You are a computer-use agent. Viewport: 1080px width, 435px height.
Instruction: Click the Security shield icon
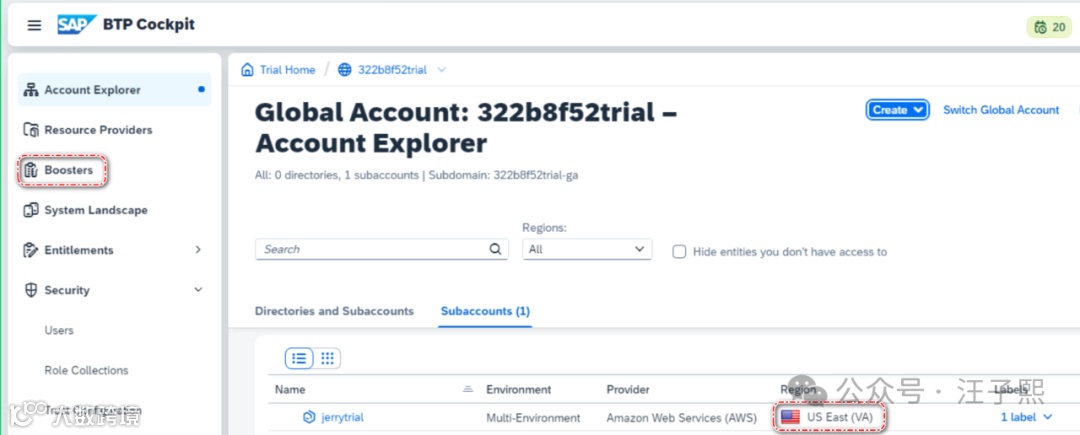click(30, 290)
